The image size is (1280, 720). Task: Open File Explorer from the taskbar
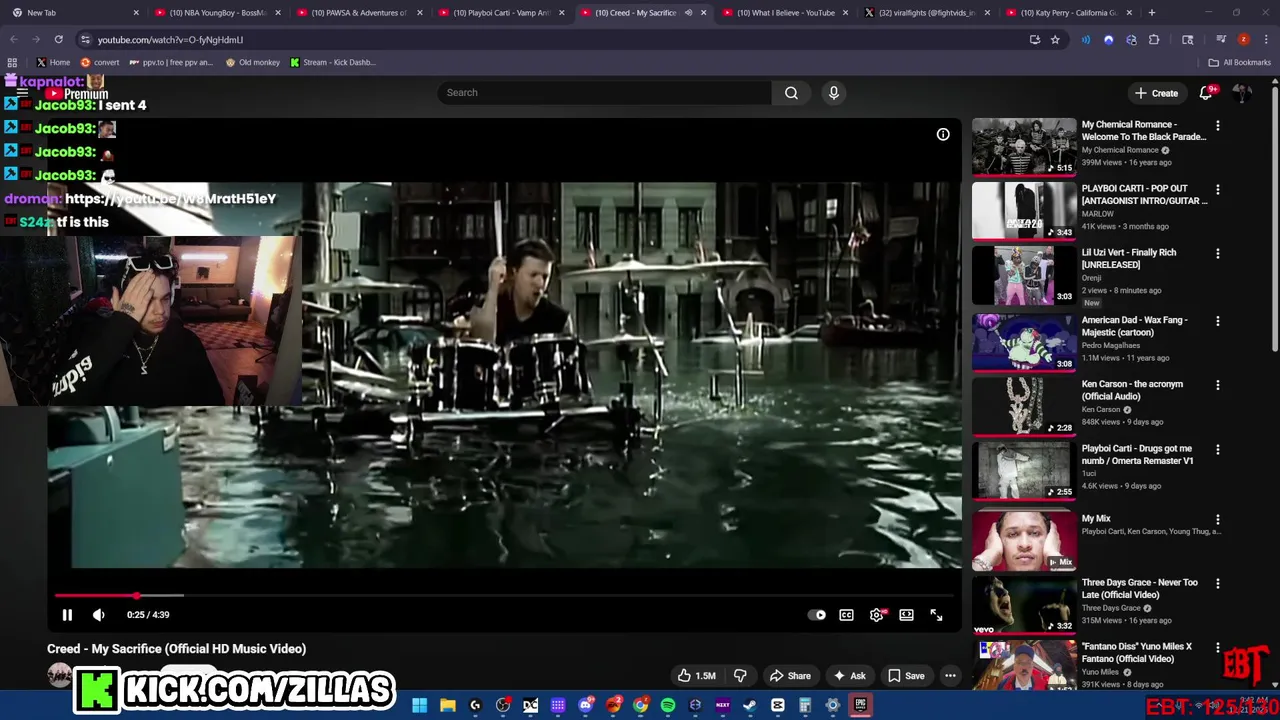coord(448,706)
